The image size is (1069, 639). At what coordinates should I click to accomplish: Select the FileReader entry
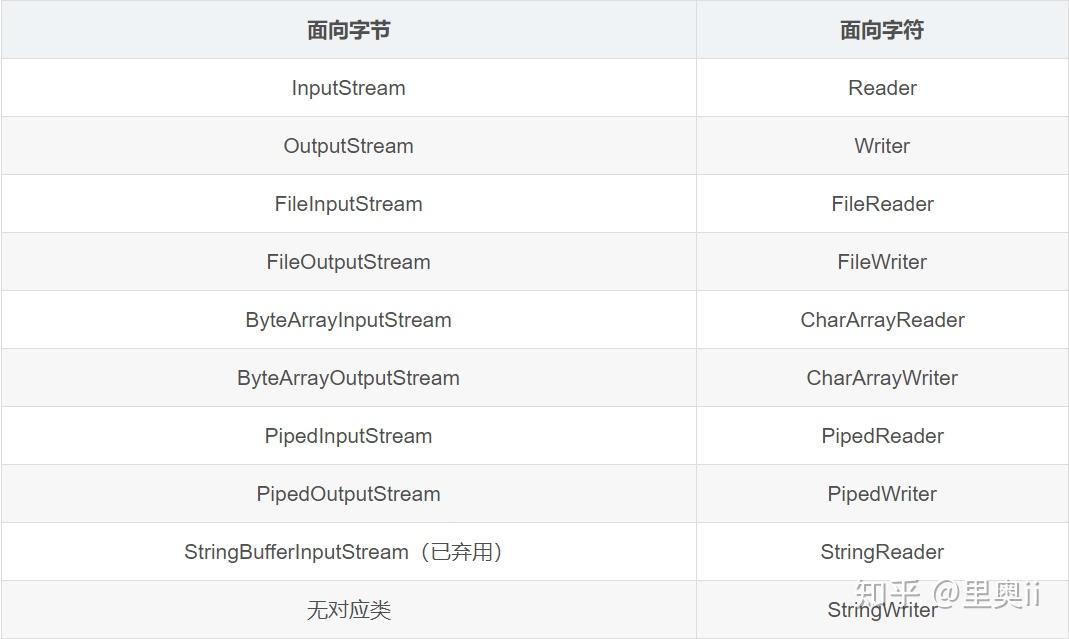coord(882,204)
